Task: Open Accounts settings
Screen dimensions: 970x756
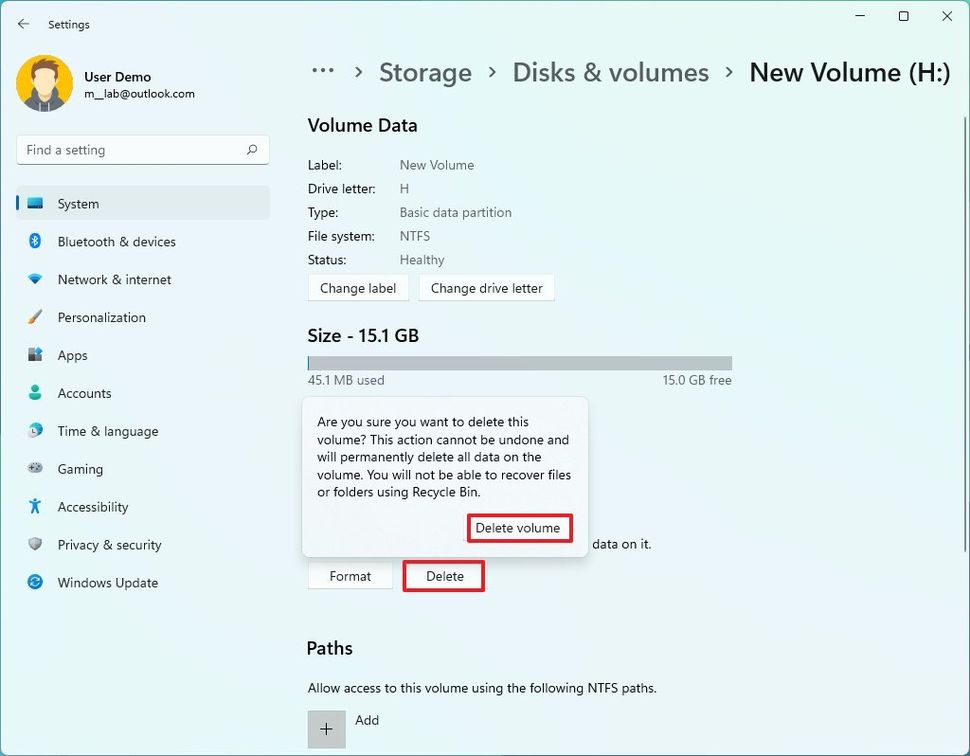Action: tap(84, 393)
